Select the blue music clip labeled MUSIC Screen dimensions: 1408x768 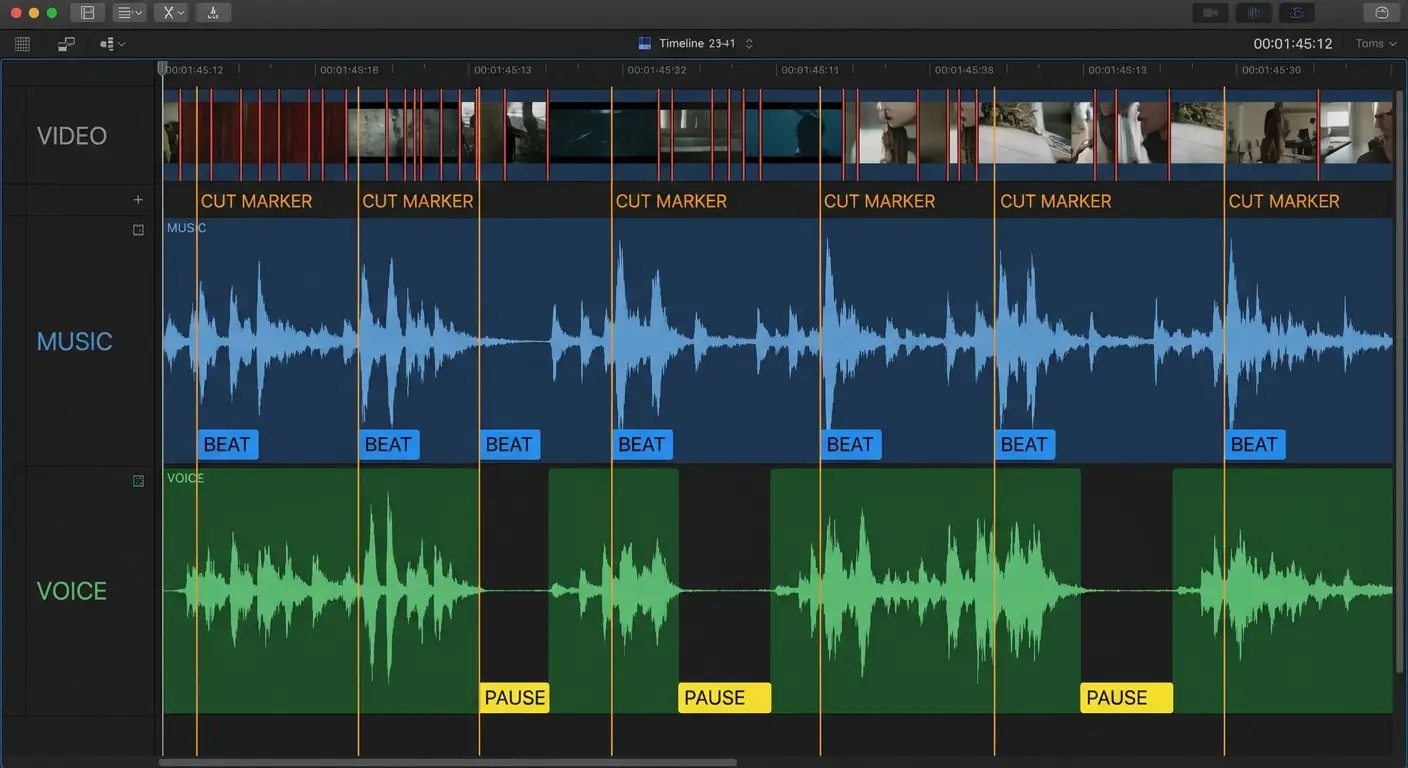tap(777, 340)
